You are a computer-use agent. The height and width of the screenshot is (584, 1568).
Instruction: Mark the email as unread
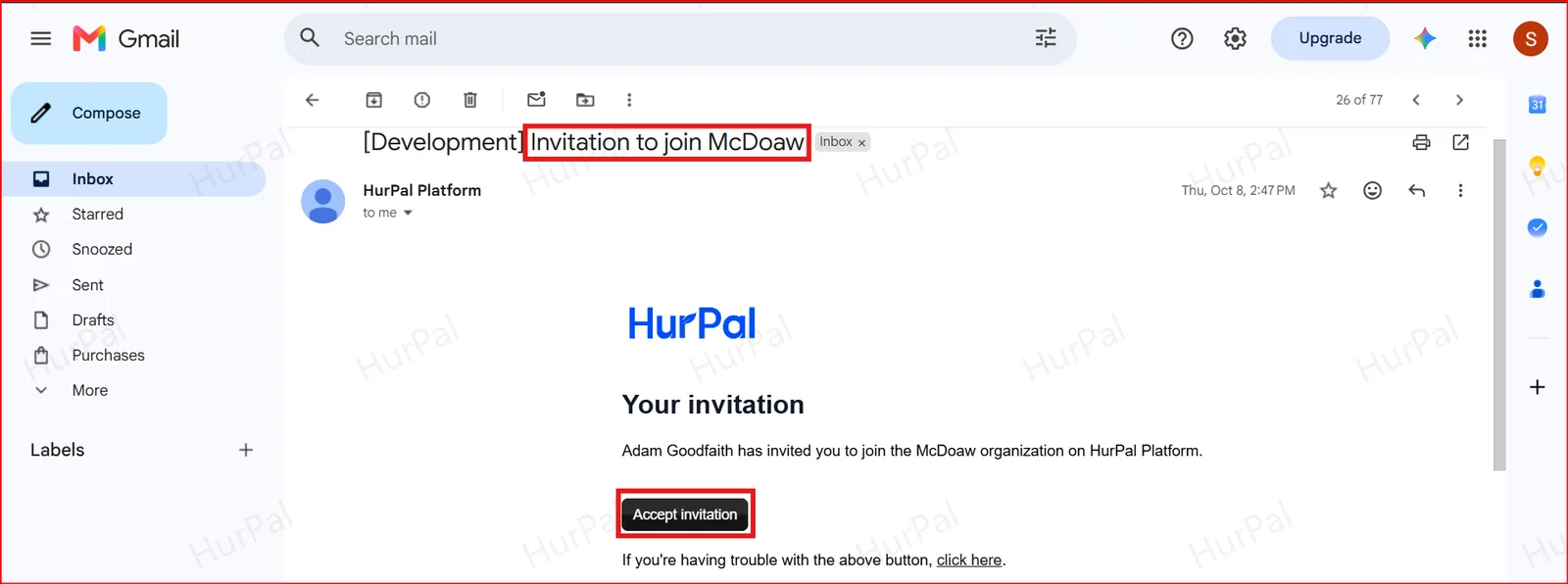tap(536, 100)
